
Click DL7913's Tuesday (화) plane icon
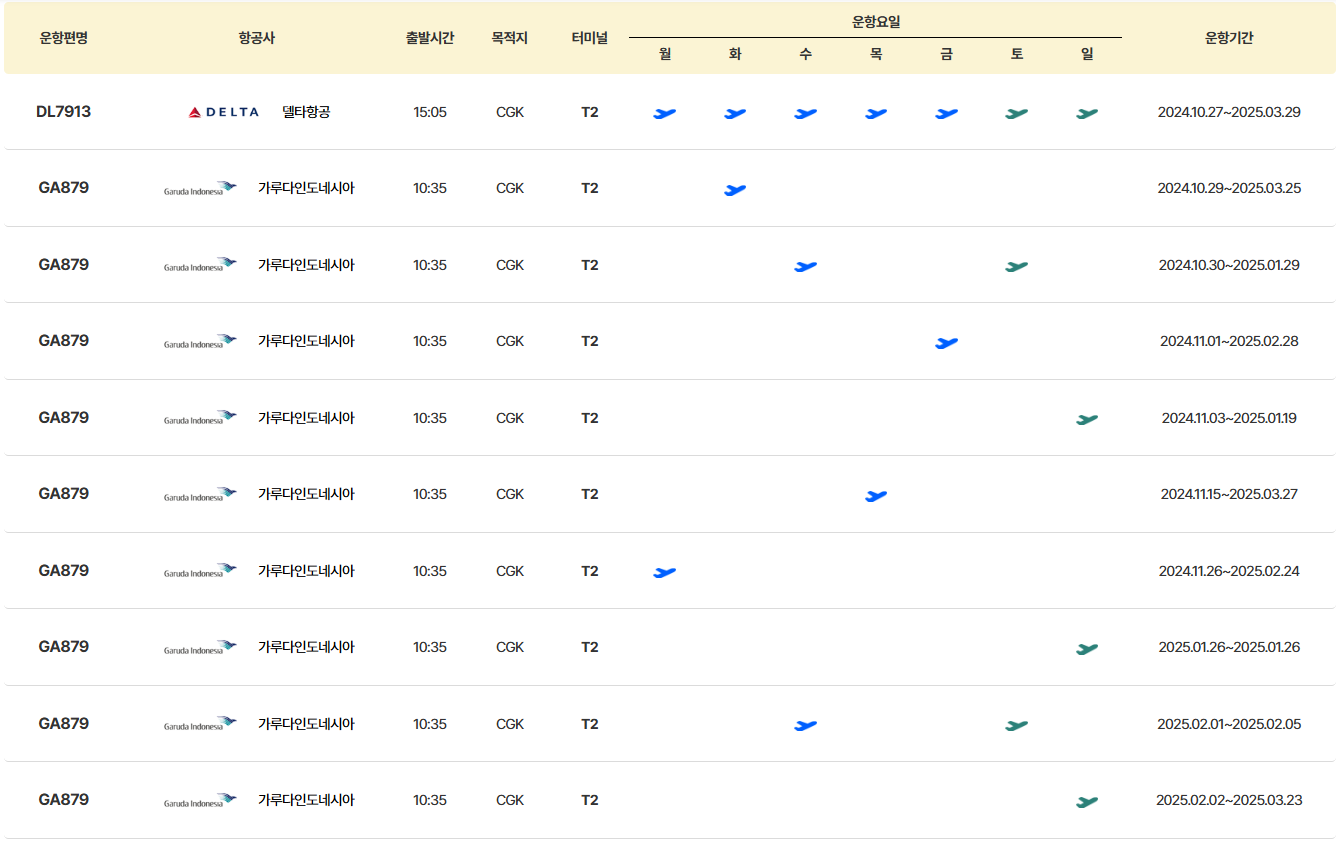pos(735,114)
